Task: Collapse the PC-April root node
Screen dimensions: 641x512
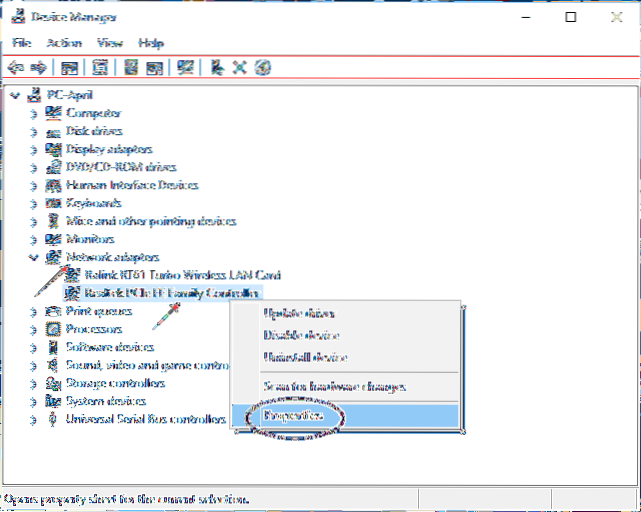Action: coord(12,95)
